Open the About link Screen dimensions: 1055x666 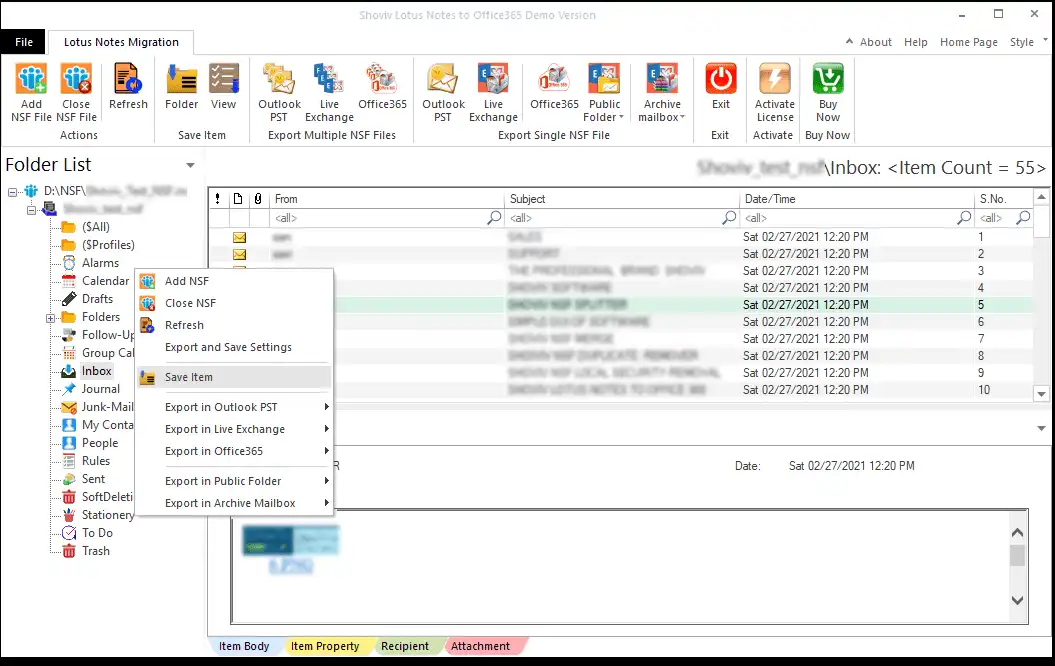pos(875,42)
